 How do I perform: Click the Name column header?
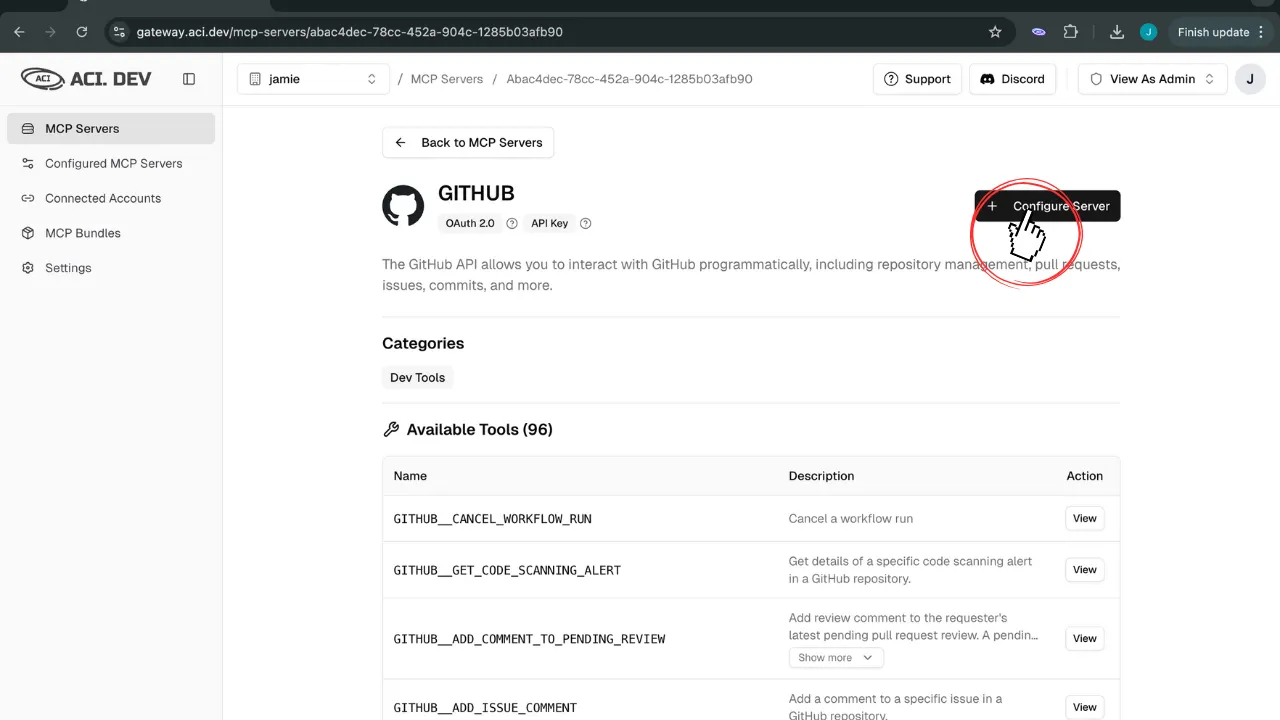tap(410, 476)
